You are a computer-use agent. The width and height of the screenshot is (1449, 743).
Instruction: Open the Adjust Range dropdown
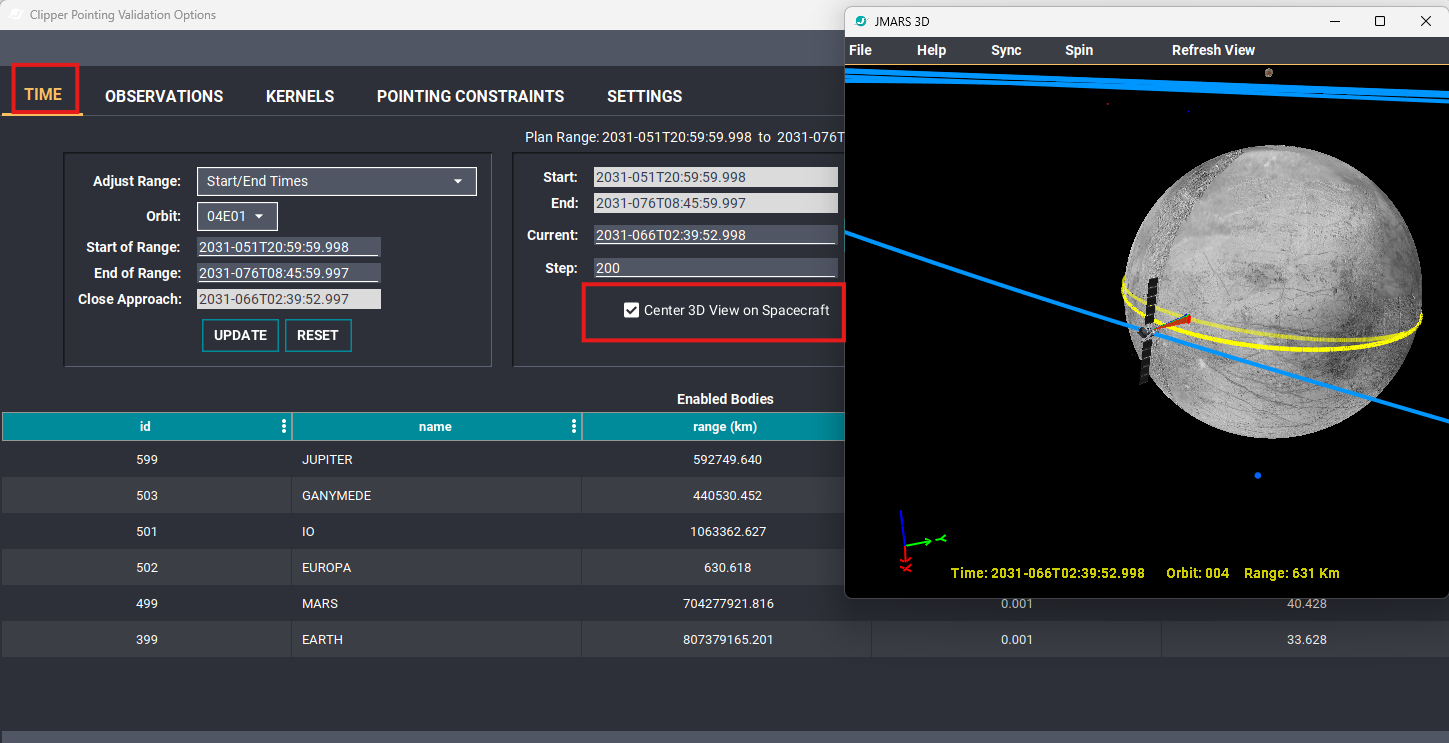click(337, 181)
